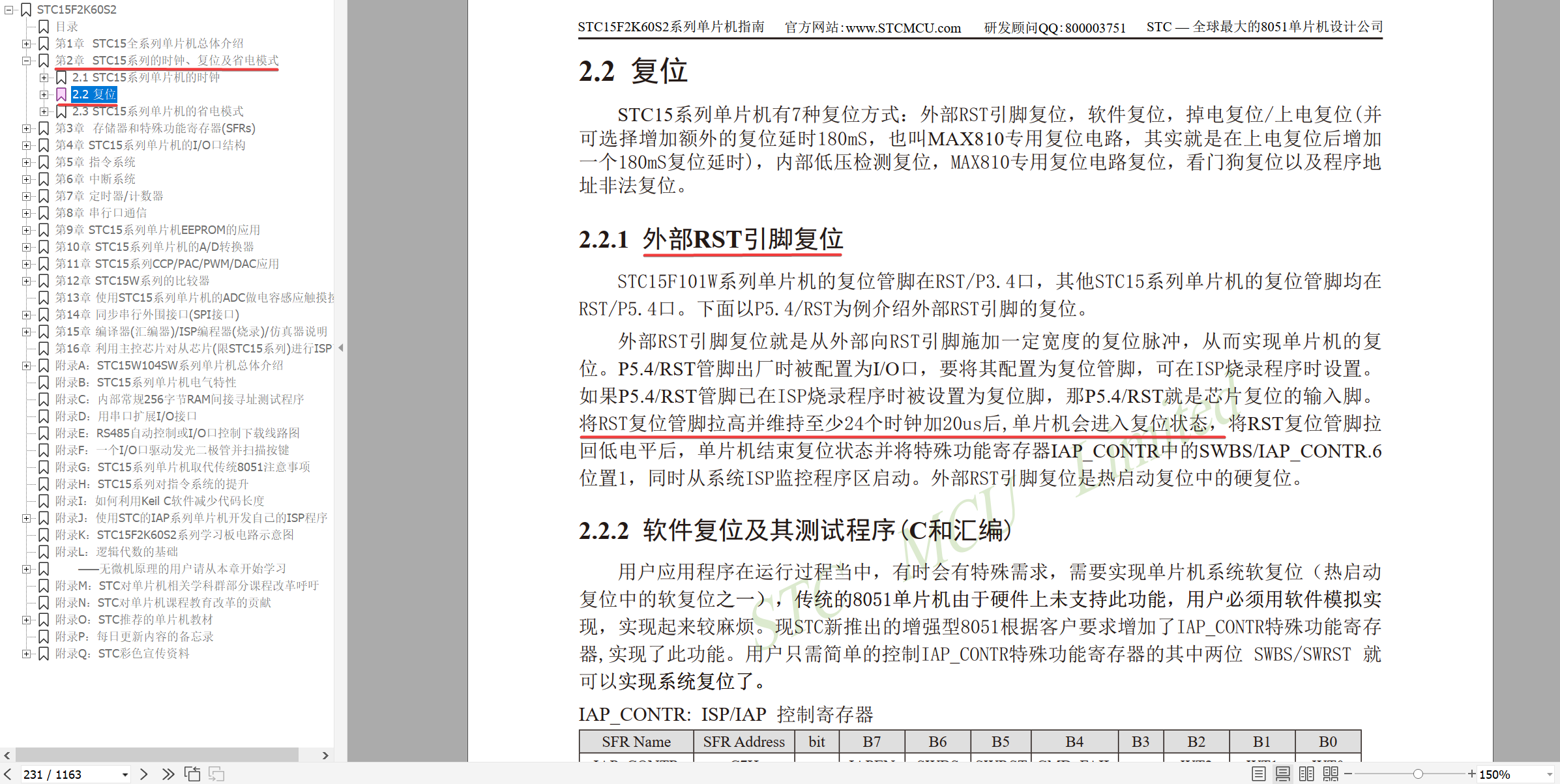Viewport: 1560px width, 784px height.
Task: Click the pink bookmark icon of 2.2 复位
Action: tap(61, 94)
